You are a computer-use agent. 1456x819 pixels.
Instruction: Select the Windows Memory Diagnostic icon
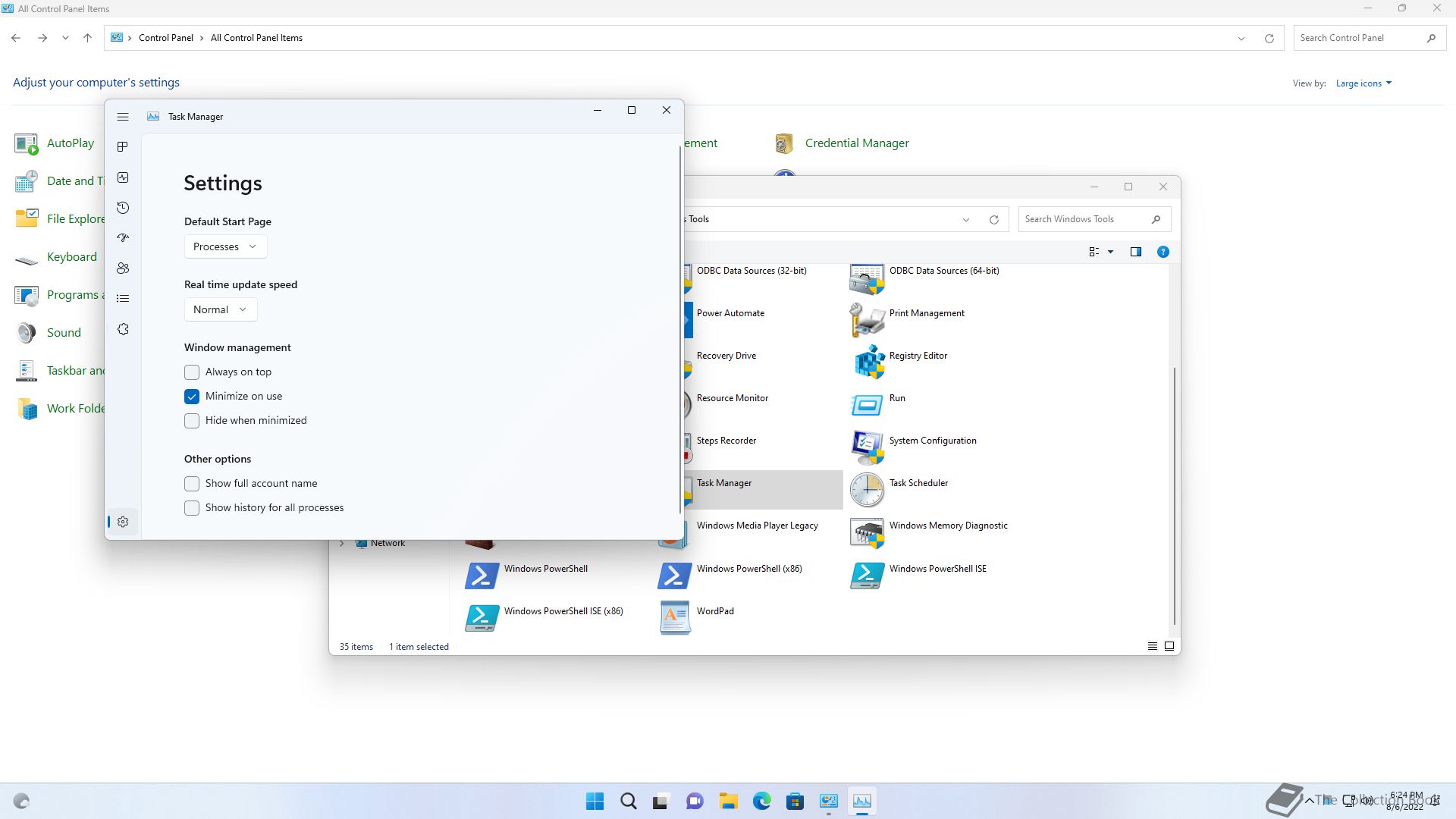[x=867, y=532]
